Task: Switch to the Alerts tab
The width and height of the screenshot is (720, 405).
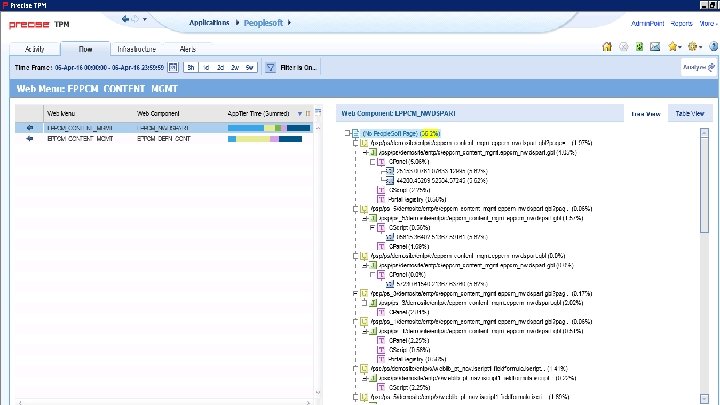Action: 188,49
